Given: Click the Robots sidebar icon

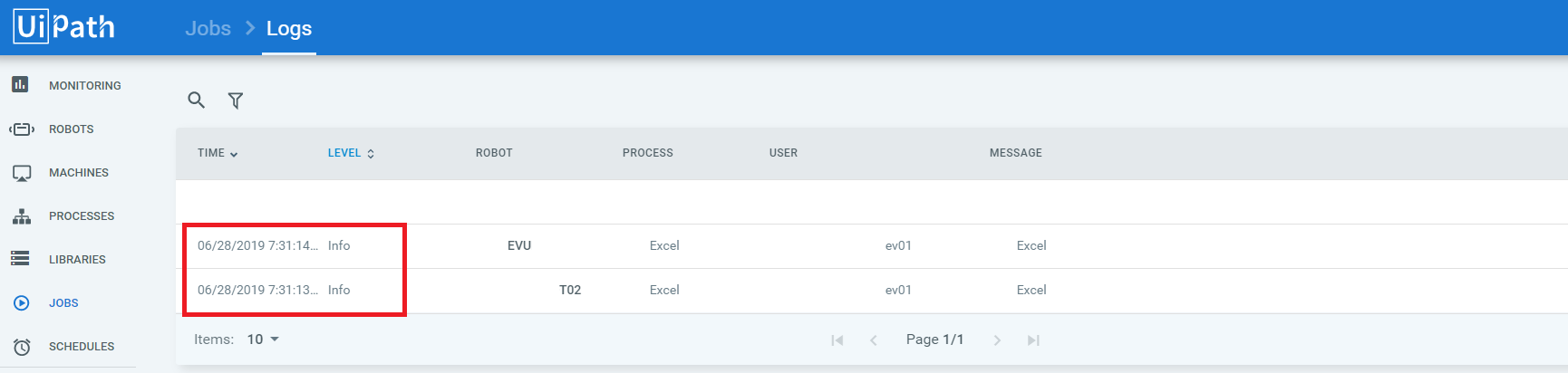Looking at the screenshot, I should (22, 129).
